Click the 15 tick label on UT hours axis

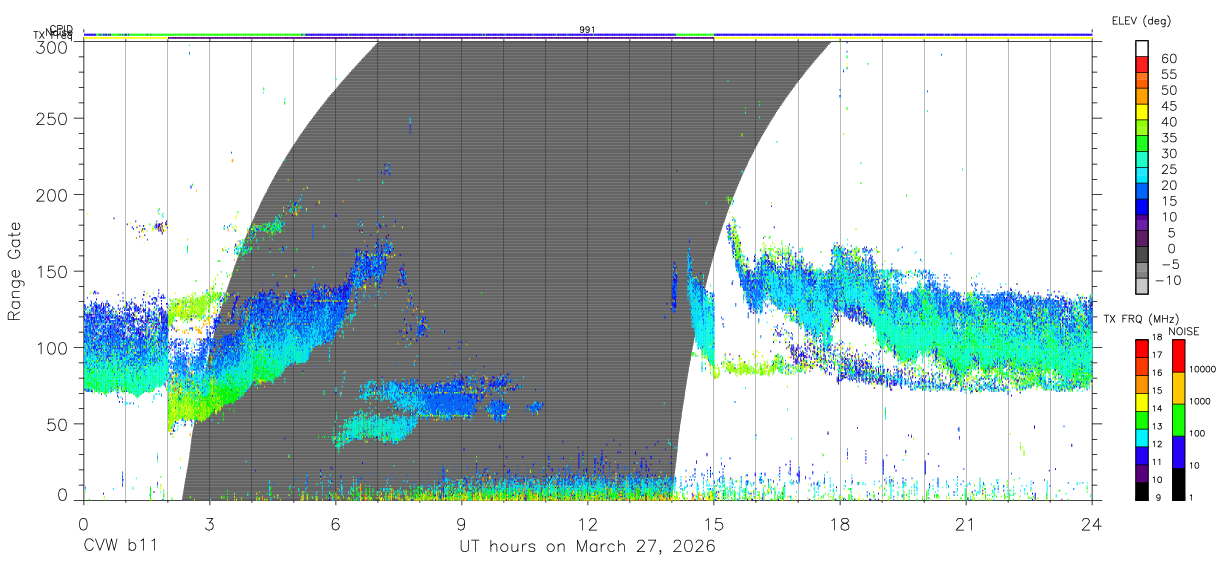pyautogui.click(x=714, y=523)
